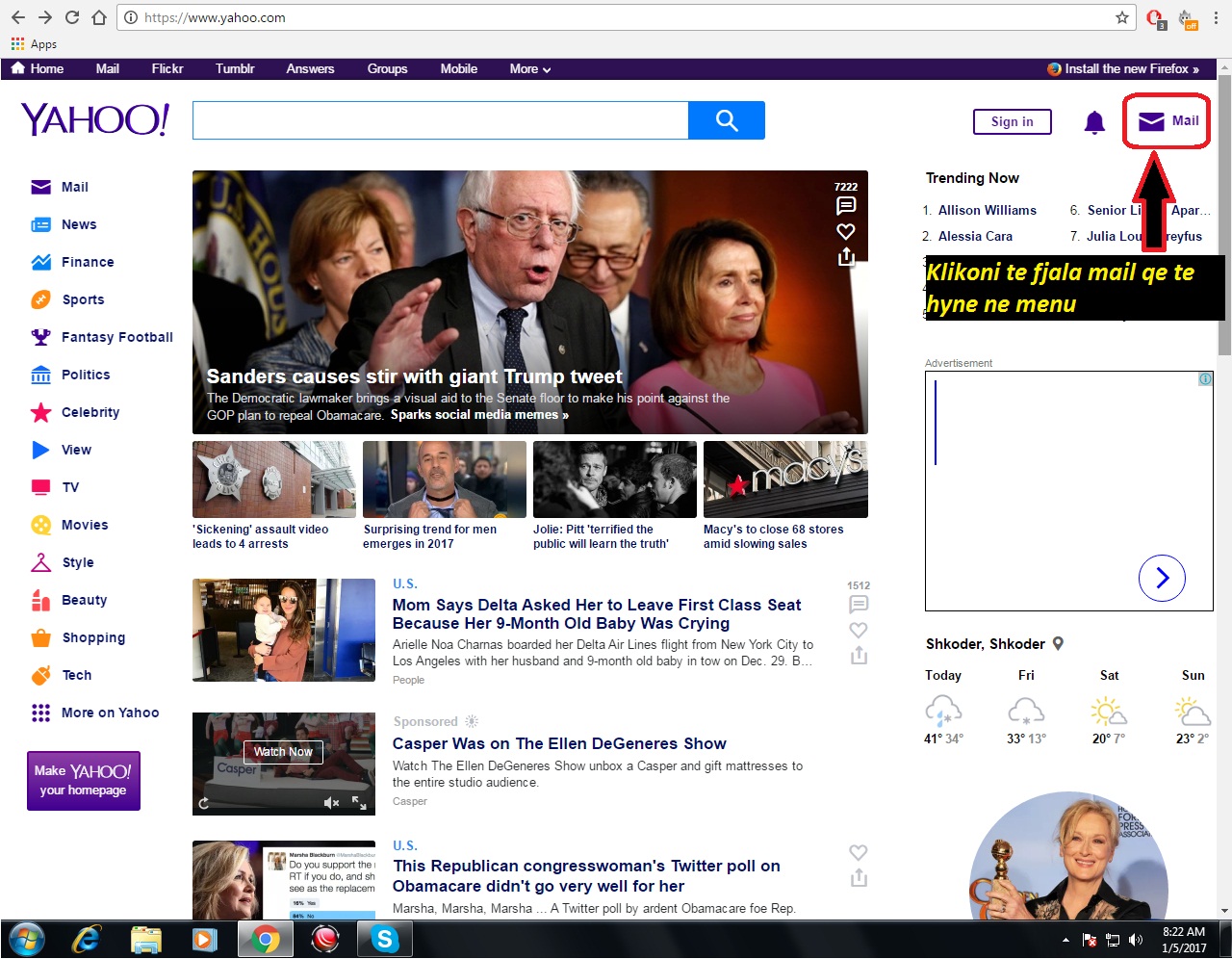Click the News icon in left sidebar
Image resolution: width=1232 pixels, height=959 pixels.
pyautogui.click(x=40, y=224)
